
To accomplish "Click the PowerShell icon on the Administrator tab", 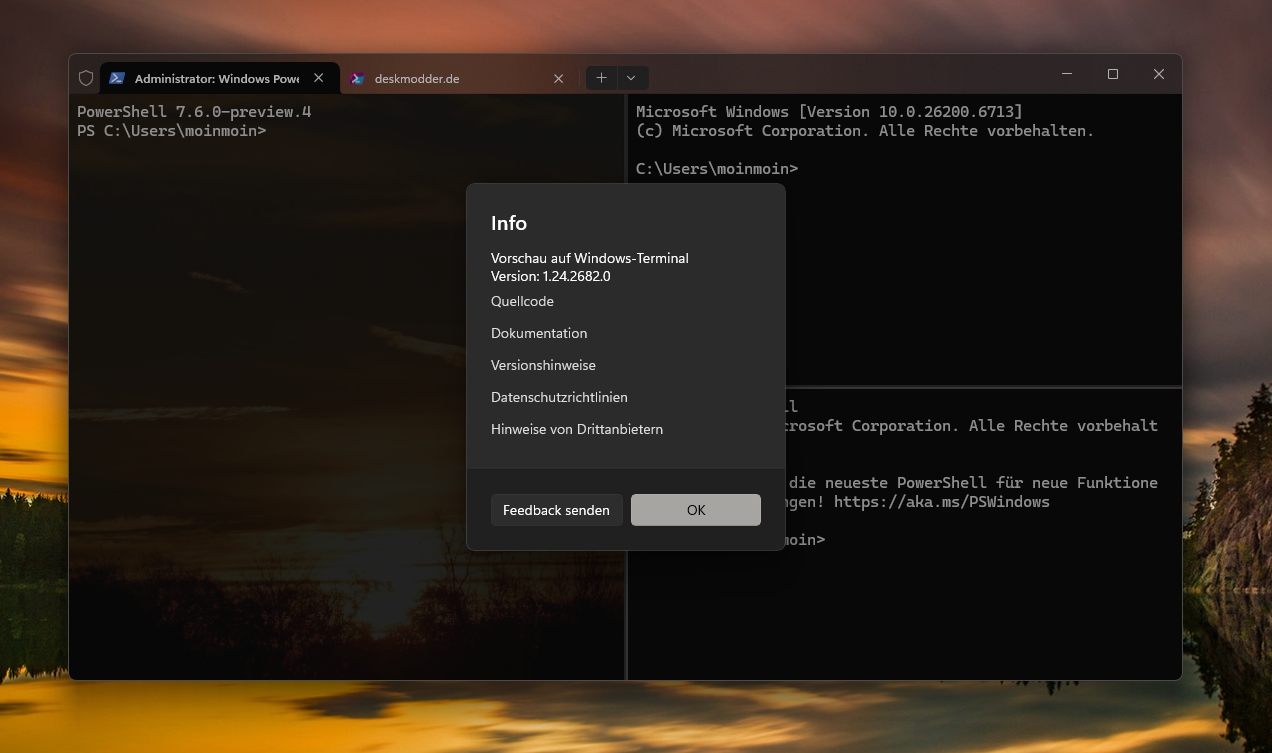I will point(117,78).
